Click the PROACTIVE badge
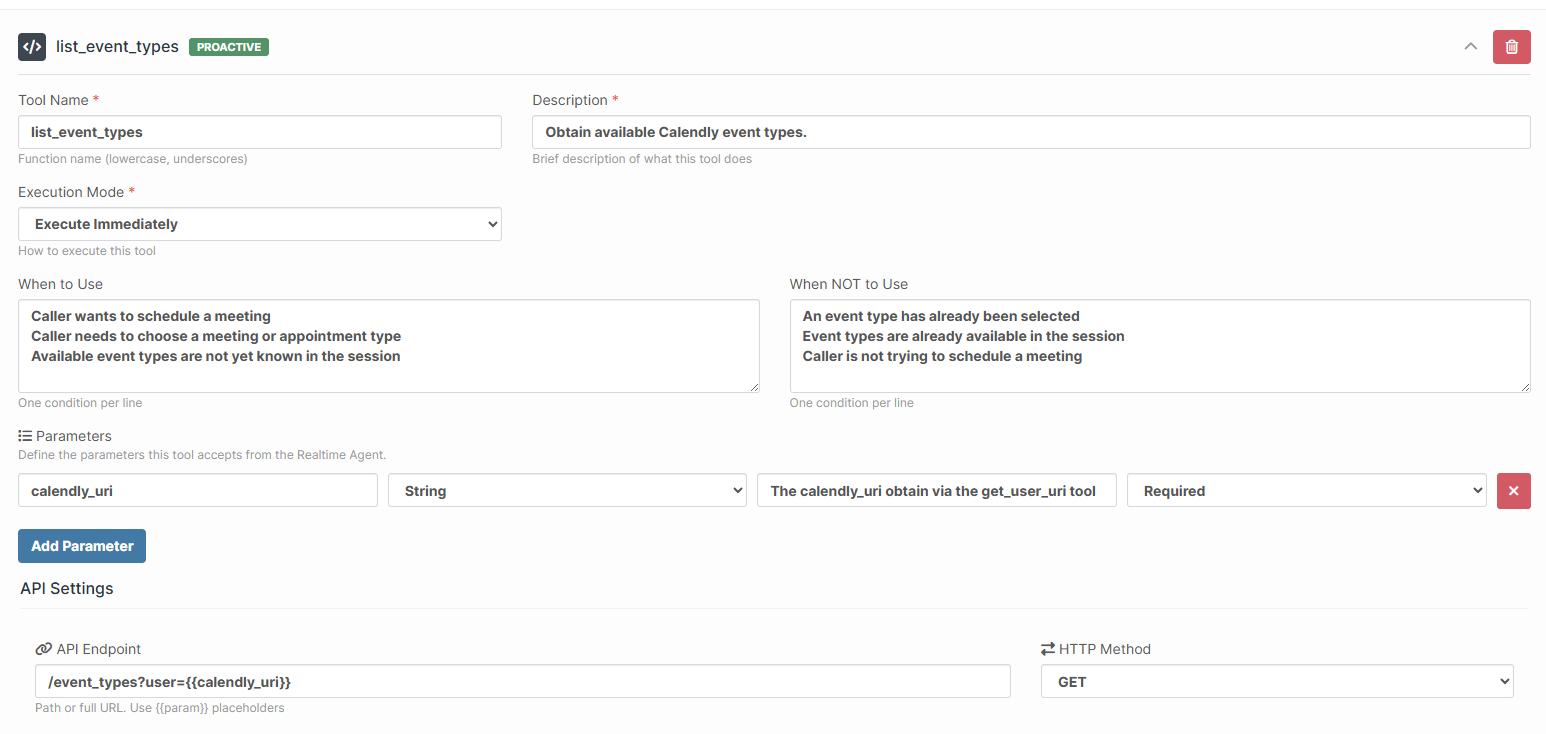 click(229, 47)
